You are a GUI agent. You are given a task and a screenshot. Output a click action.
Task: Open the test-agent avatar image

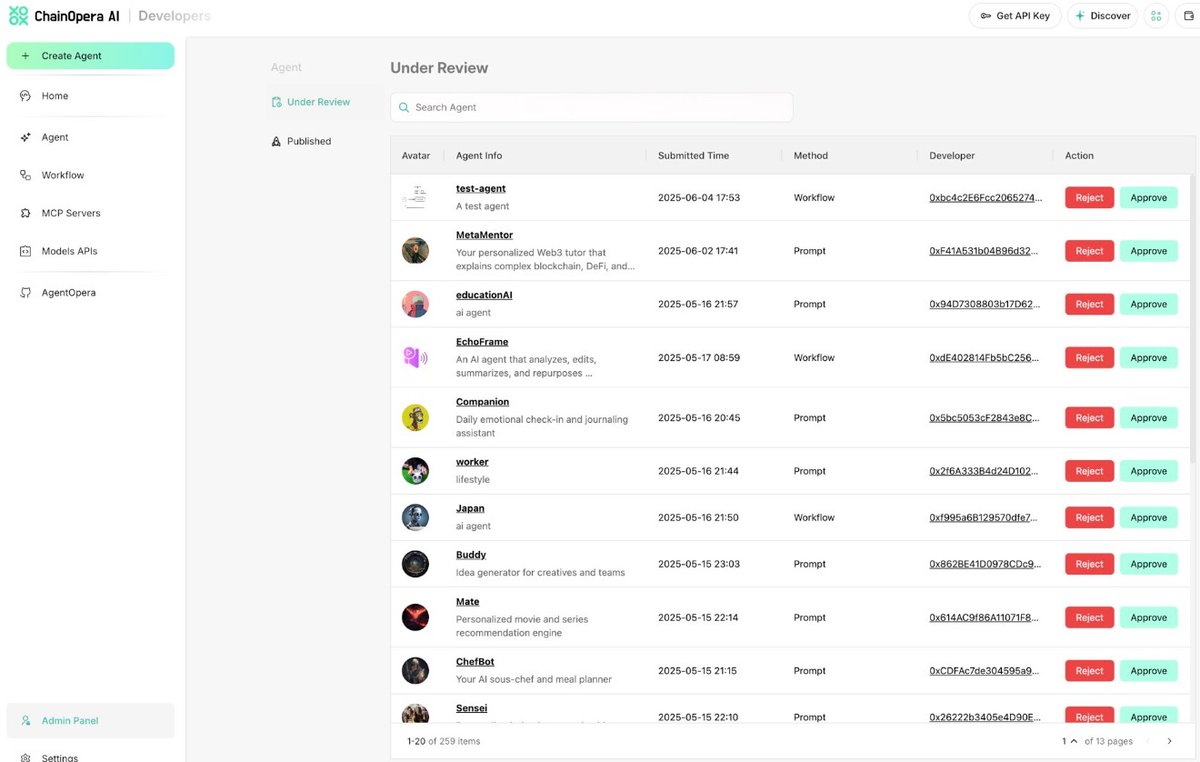(x=415, y=197)
